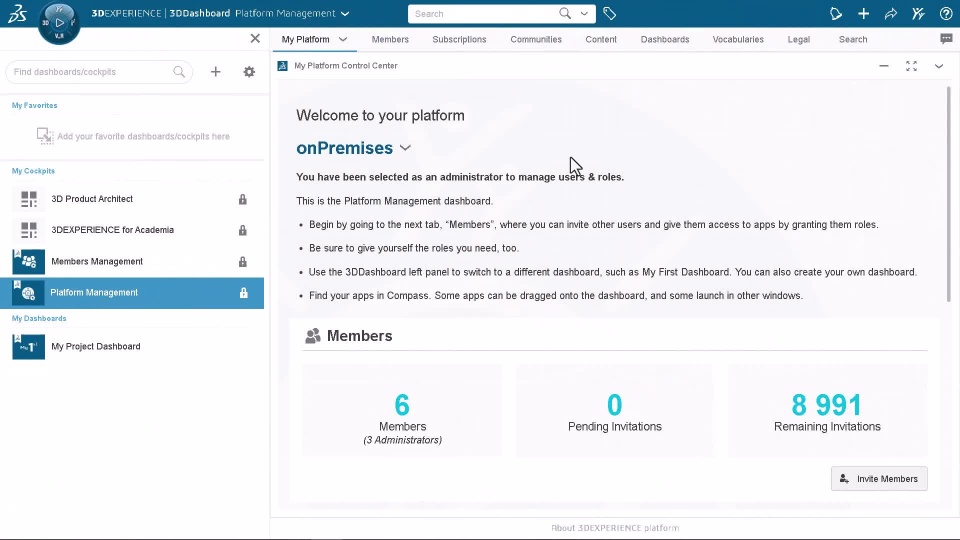Open the Compass app launcher
This screenshot has width=960, height=540.
[x=59, y=23]
